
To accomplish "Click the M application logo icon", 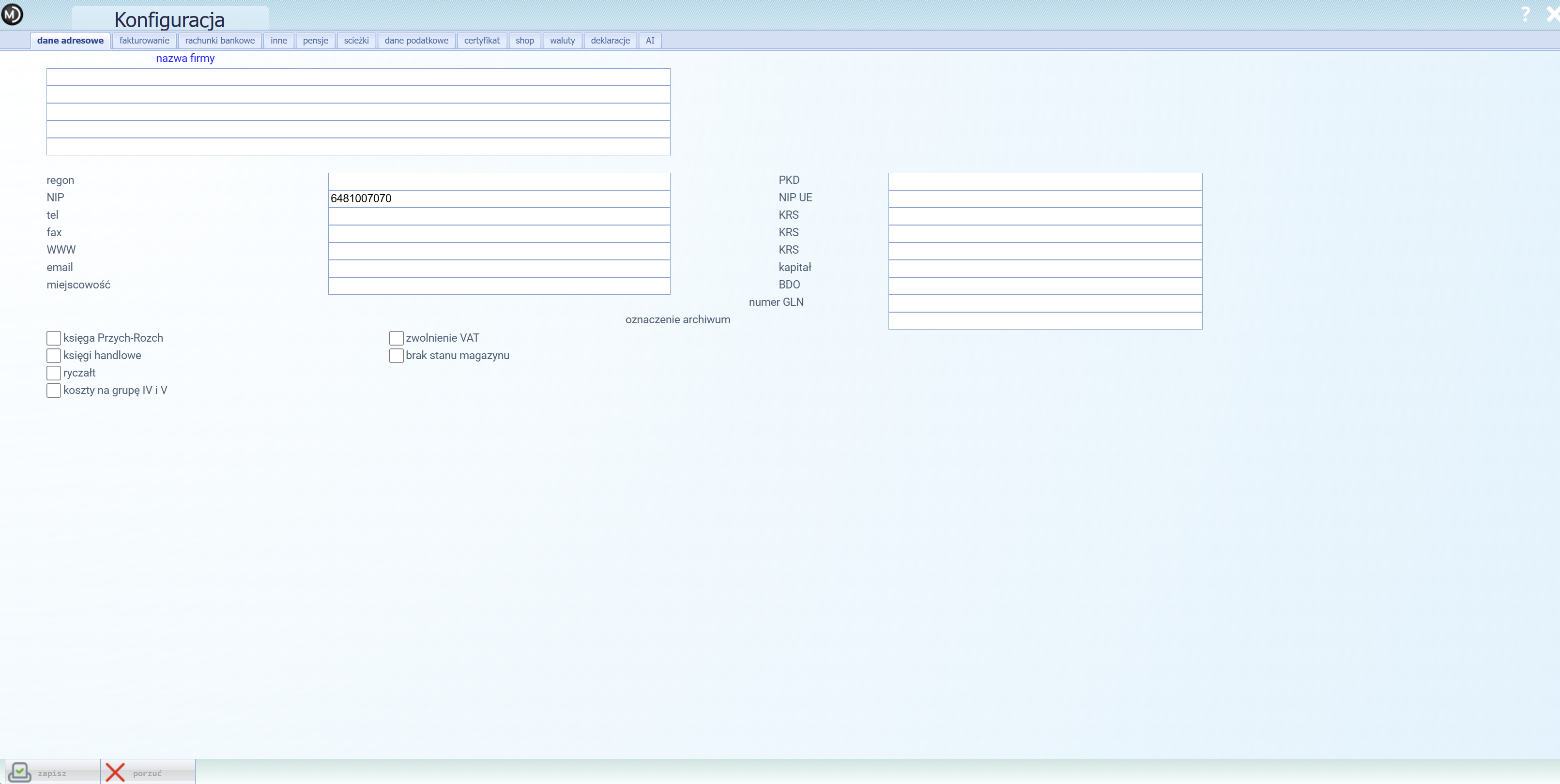I will point(12,14).
